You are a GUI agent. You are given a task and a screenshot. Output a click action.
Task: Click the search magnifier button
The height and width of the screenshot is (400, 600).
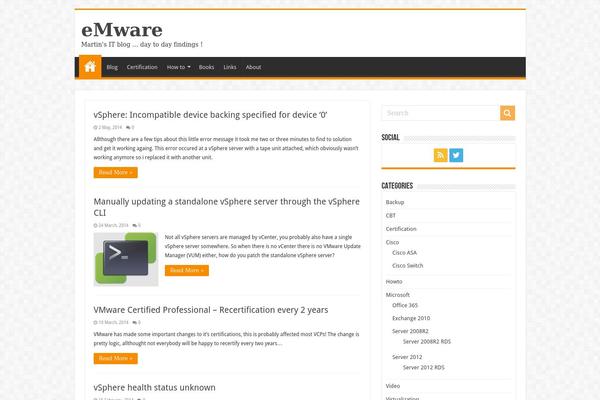coord(507,113)
